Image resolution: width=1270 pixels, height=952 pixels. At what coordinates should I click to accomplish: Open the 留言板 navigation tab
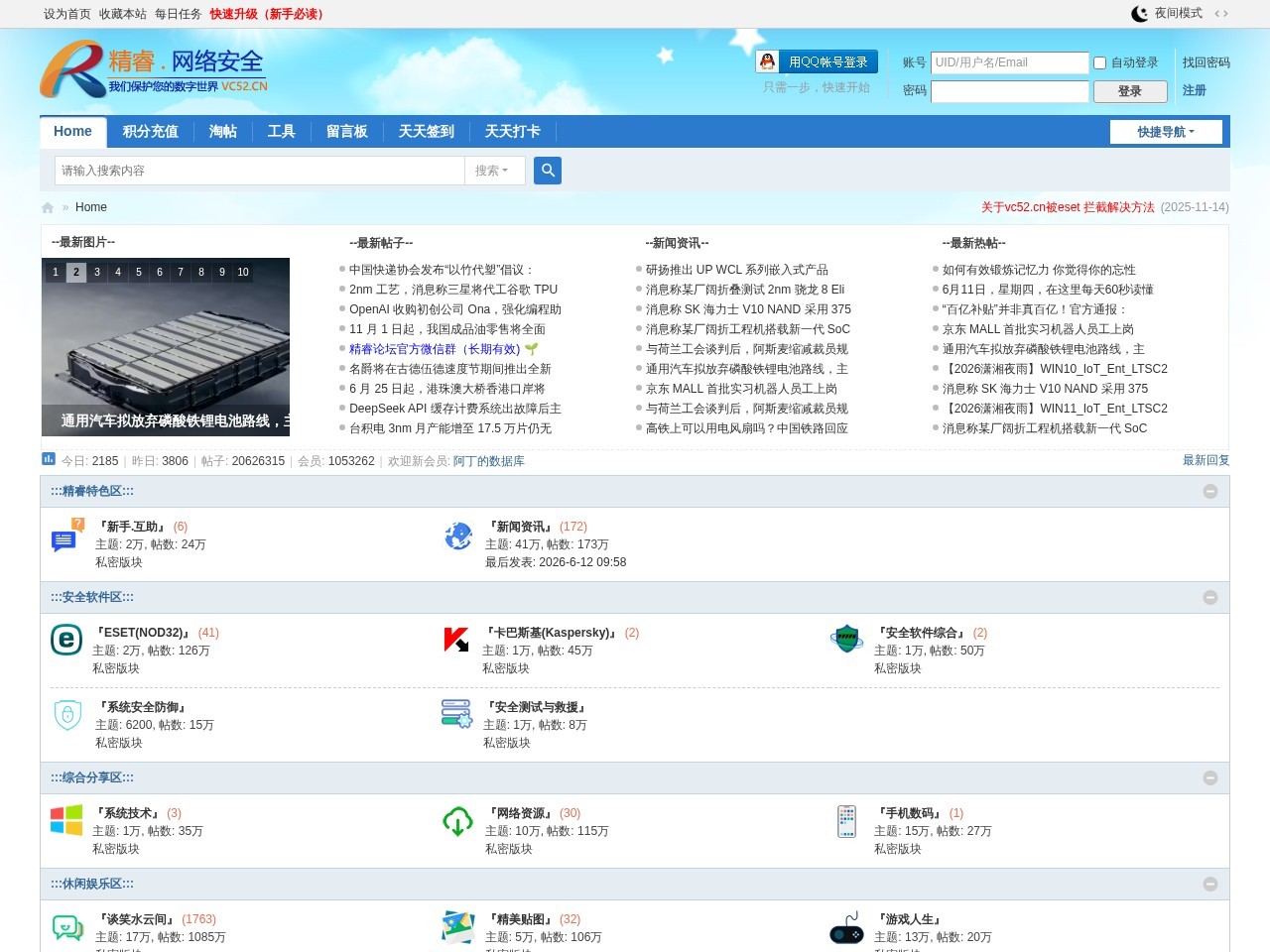[x=346, y=131]
